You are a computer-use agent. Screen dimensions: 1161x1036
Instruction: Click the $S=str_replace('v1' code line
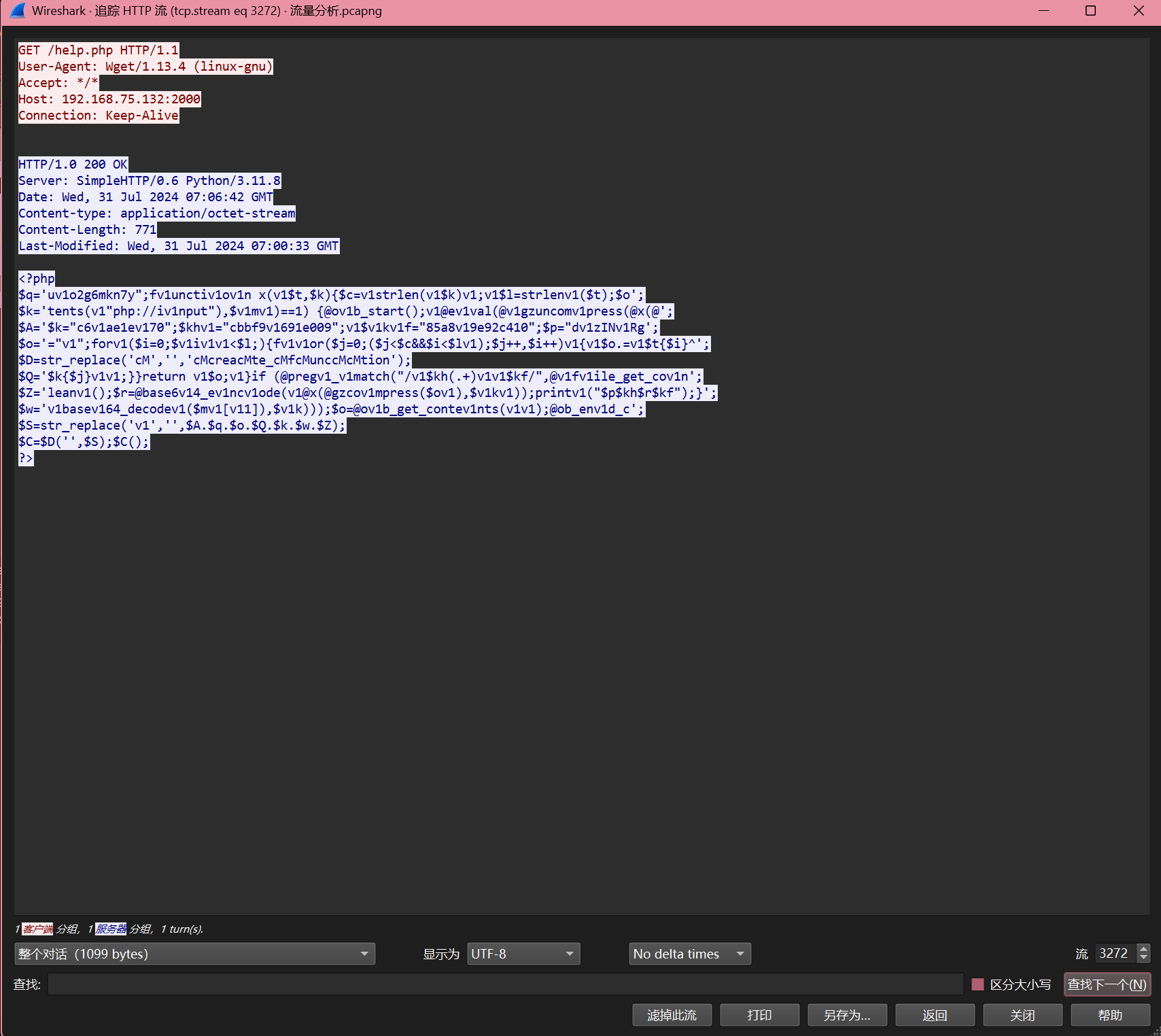[182, 426]
